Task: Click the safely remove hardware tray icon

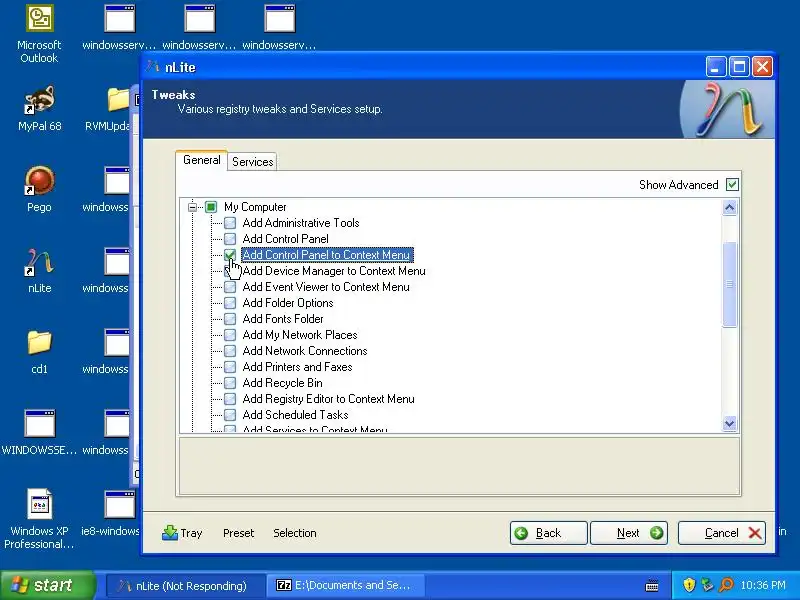Action: coord(707,585)
